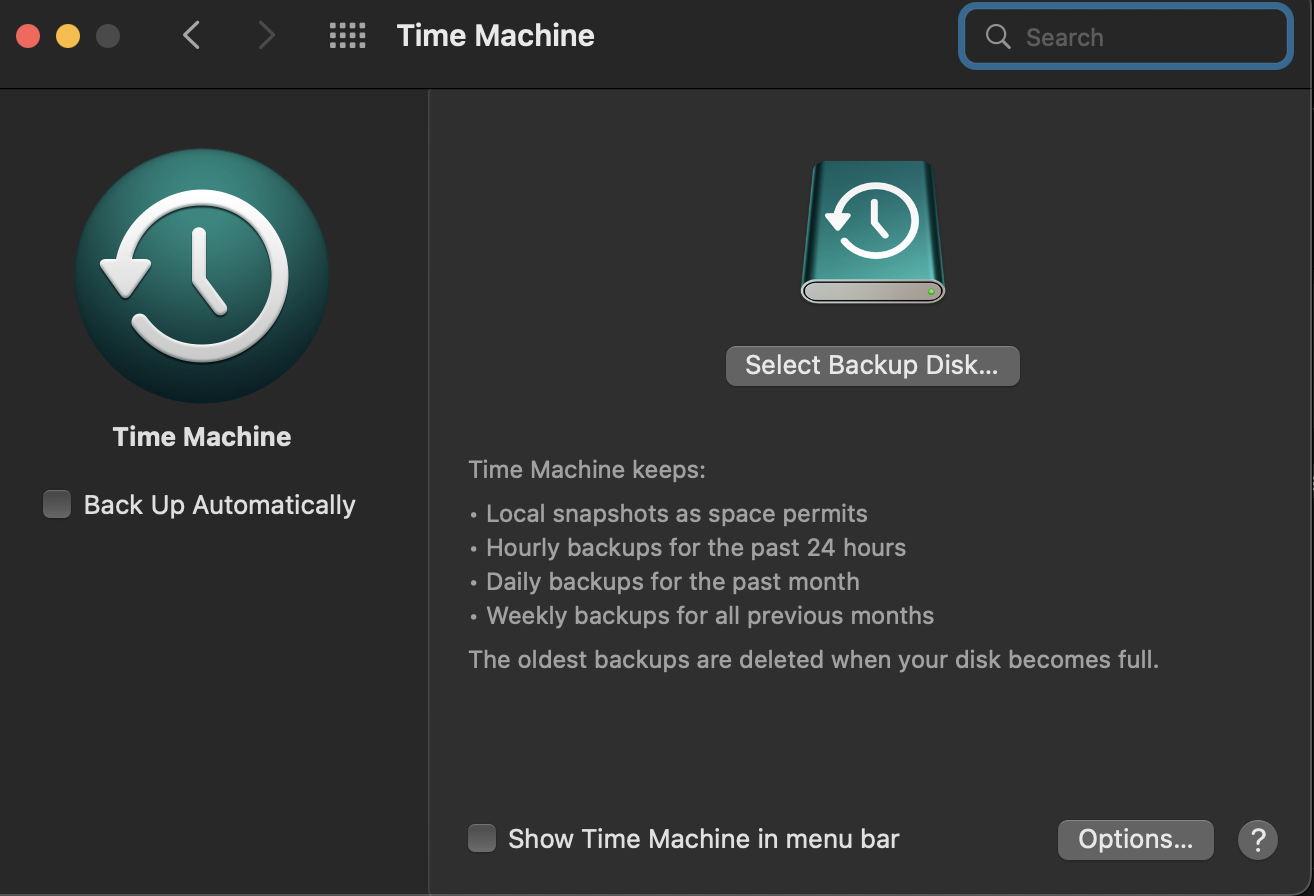Click "Local snapshots as space permits" line
Image resolution: width=1314 pixels, height=896 pixels.
point(677,514)
